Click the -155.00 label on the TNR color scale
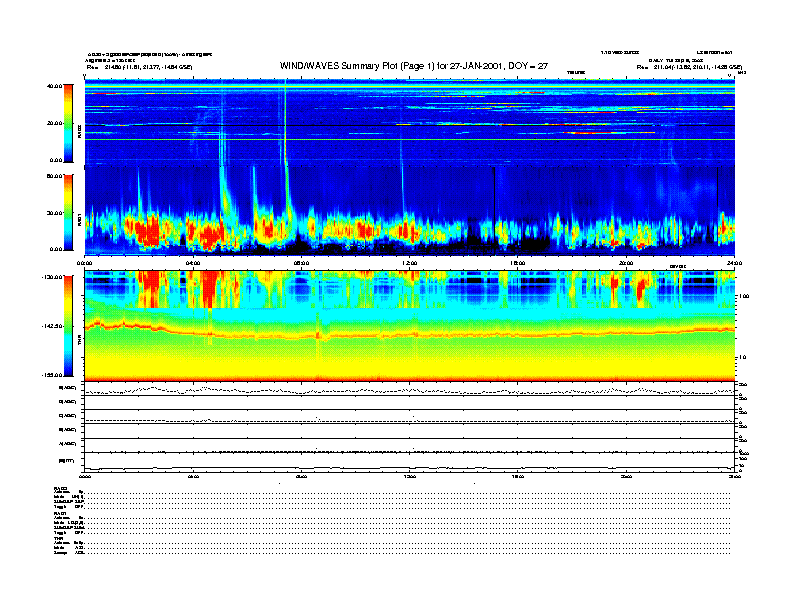The height and width of the screenshot is (612, 792). coord(52,375)
